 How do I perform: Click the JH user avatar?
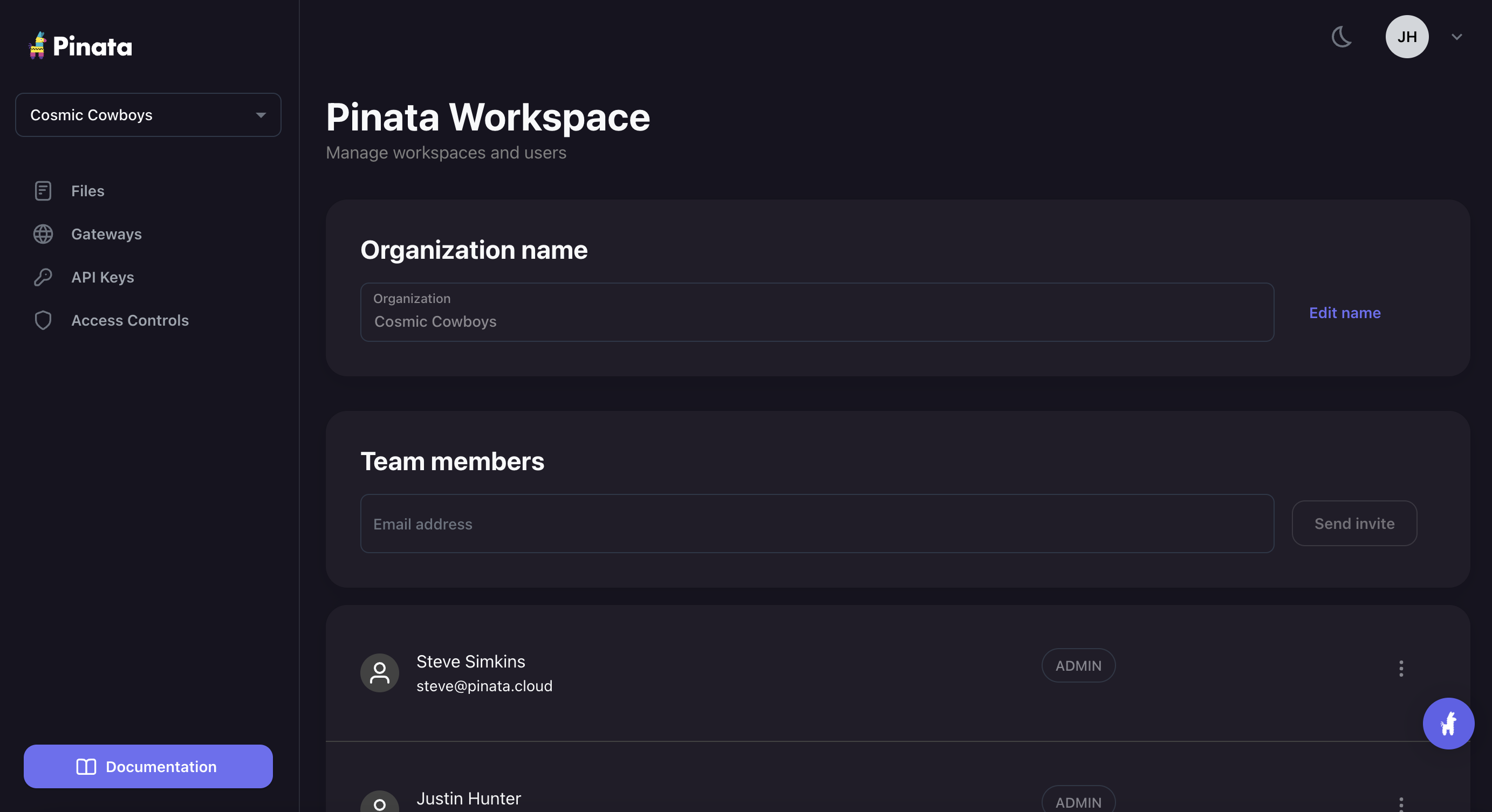coord(1407,37)
